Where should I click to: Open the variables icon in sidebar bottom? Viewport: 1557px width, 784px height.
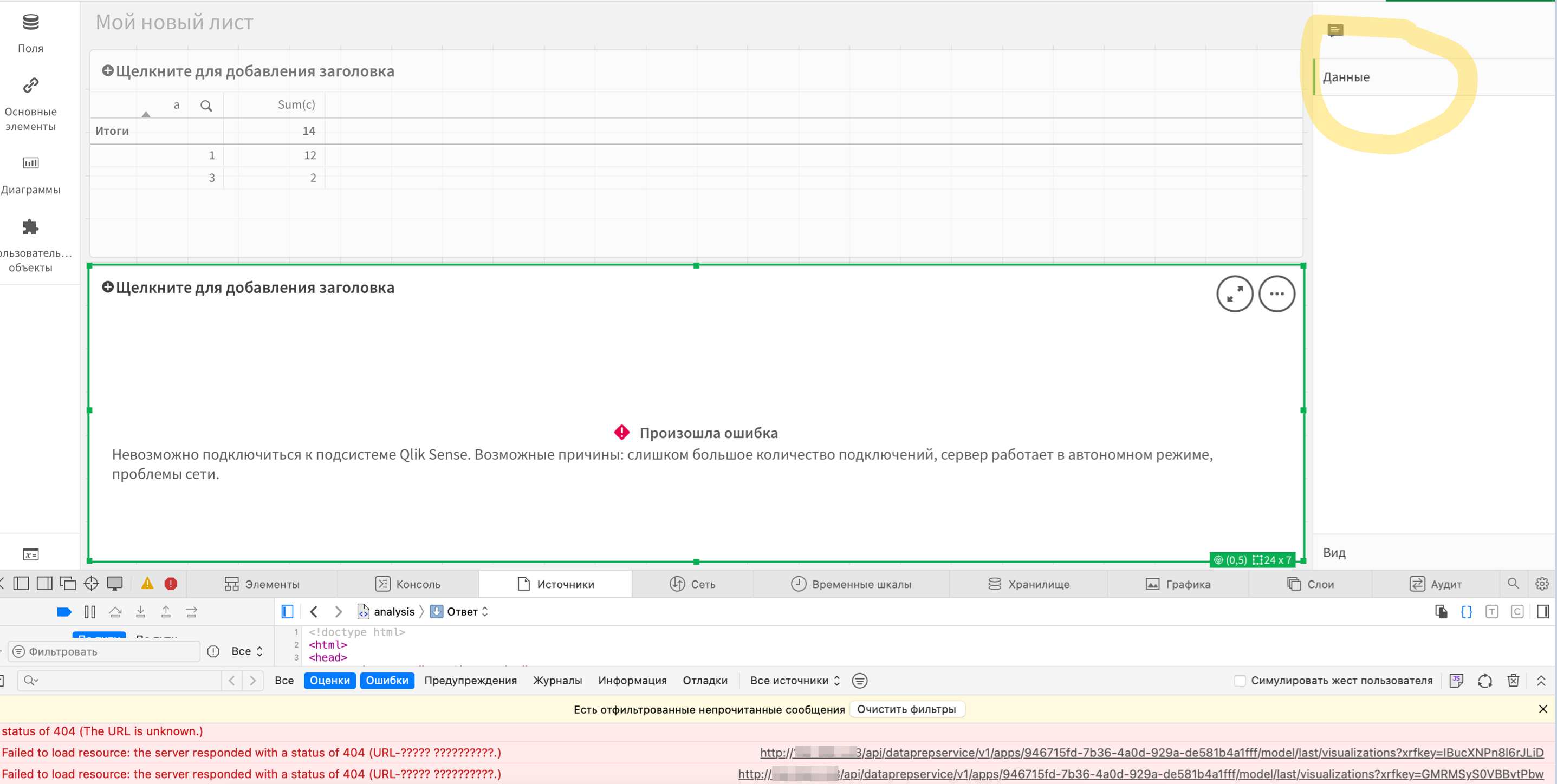coord(30,554)
